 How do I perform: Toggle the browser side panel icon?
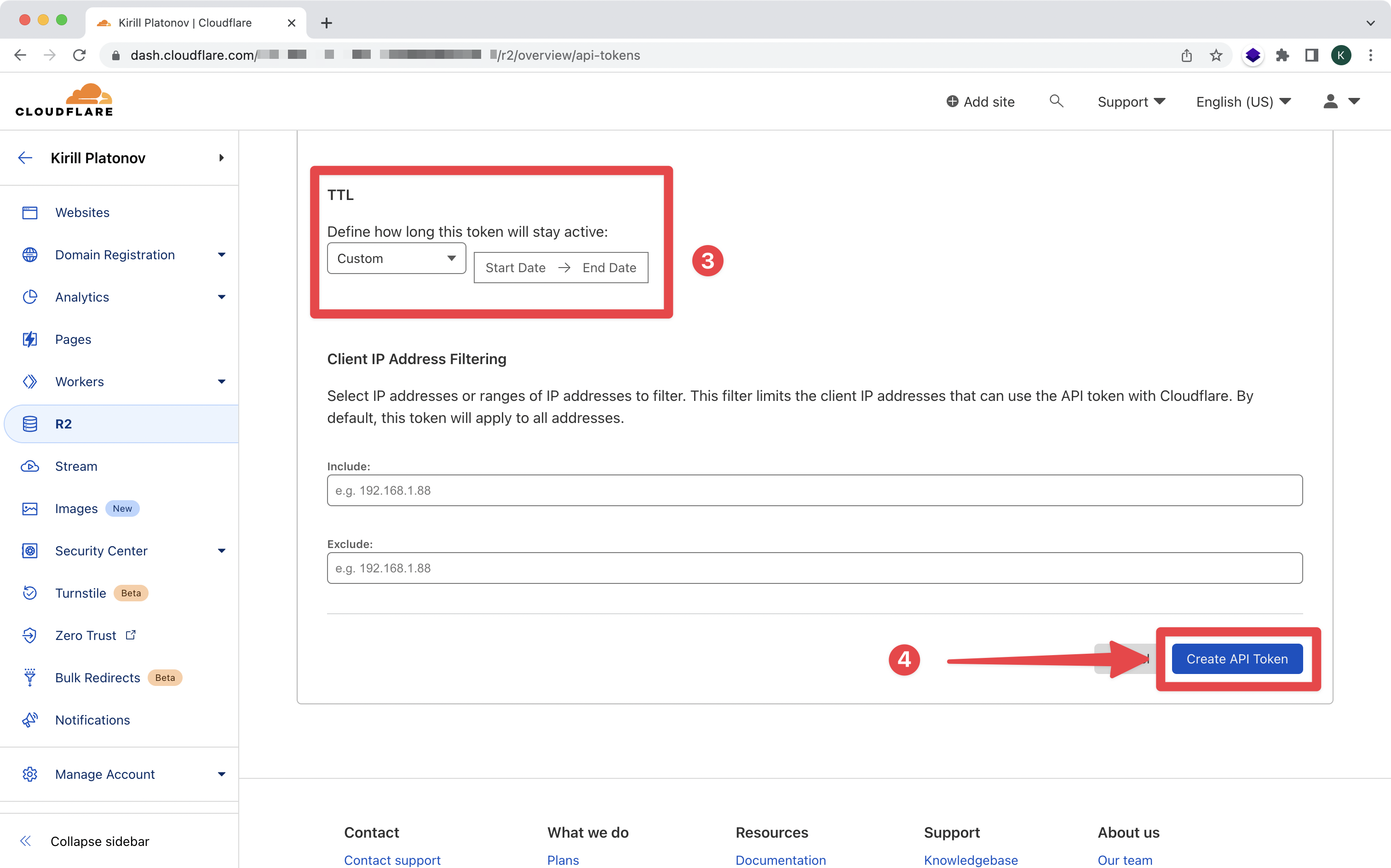1312,55
